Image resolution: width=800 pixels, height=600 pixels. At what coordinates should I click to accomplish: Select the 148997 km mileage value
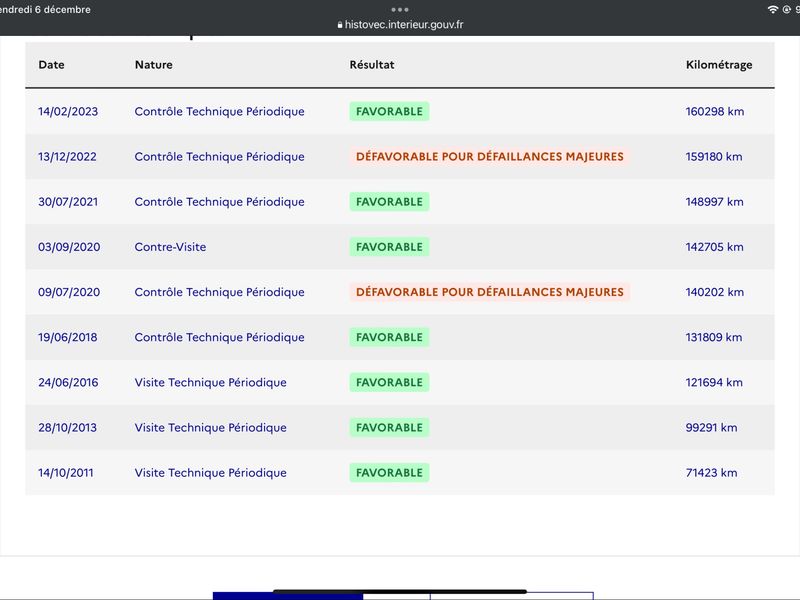[x=714, y=202]
